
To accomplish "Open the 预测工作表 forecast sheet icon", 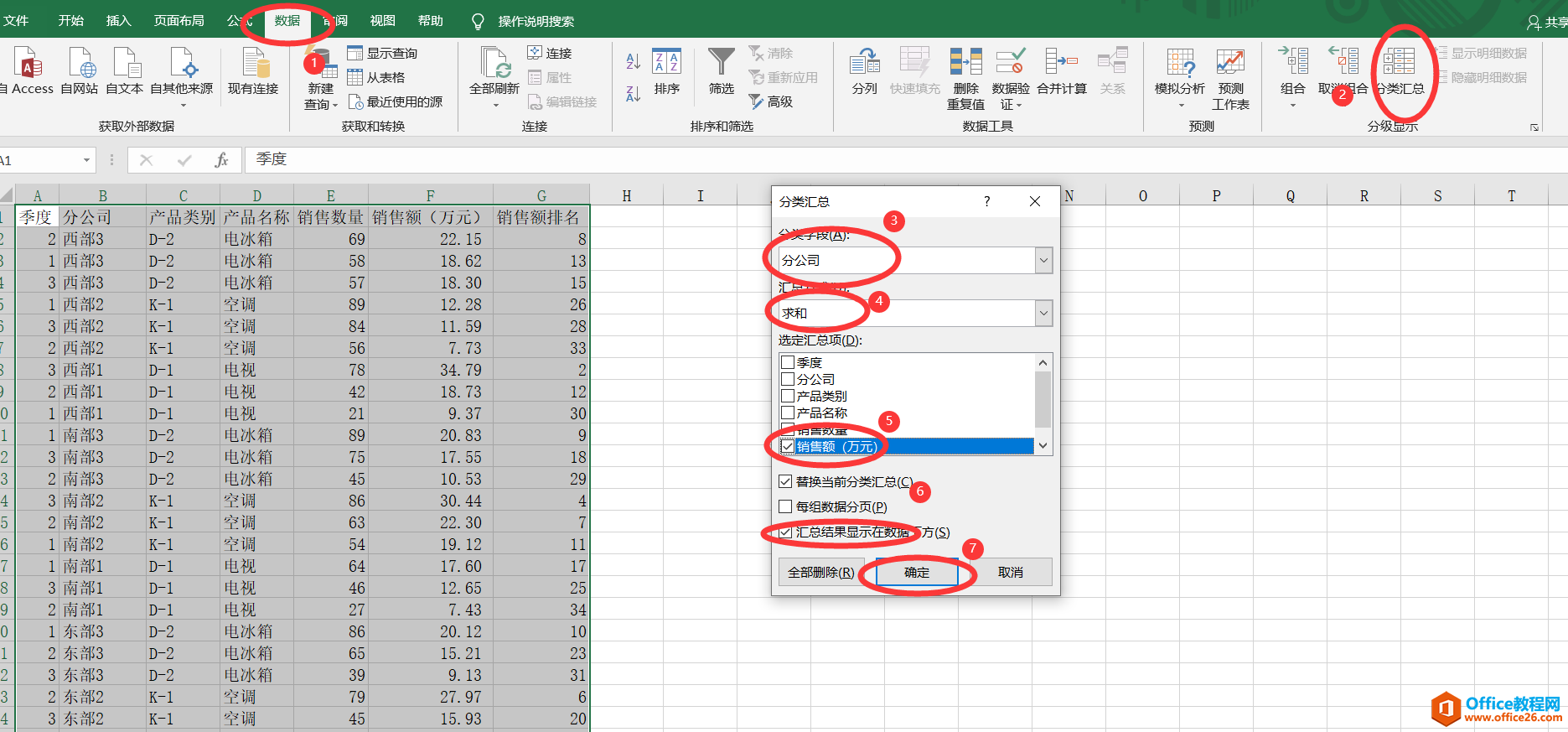I will pos(1230,61).
